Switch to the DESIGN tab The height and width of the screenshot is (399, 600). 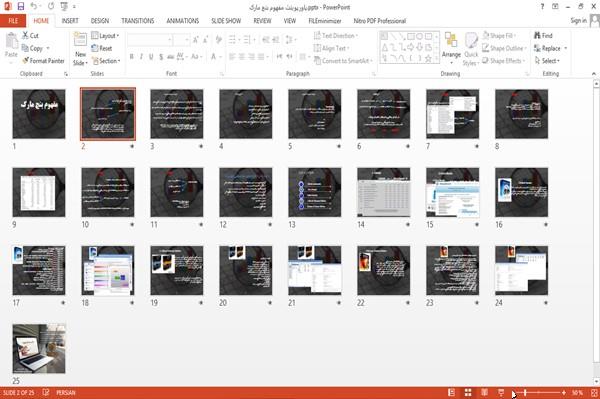pyautogui.click(x=100, y=21)
